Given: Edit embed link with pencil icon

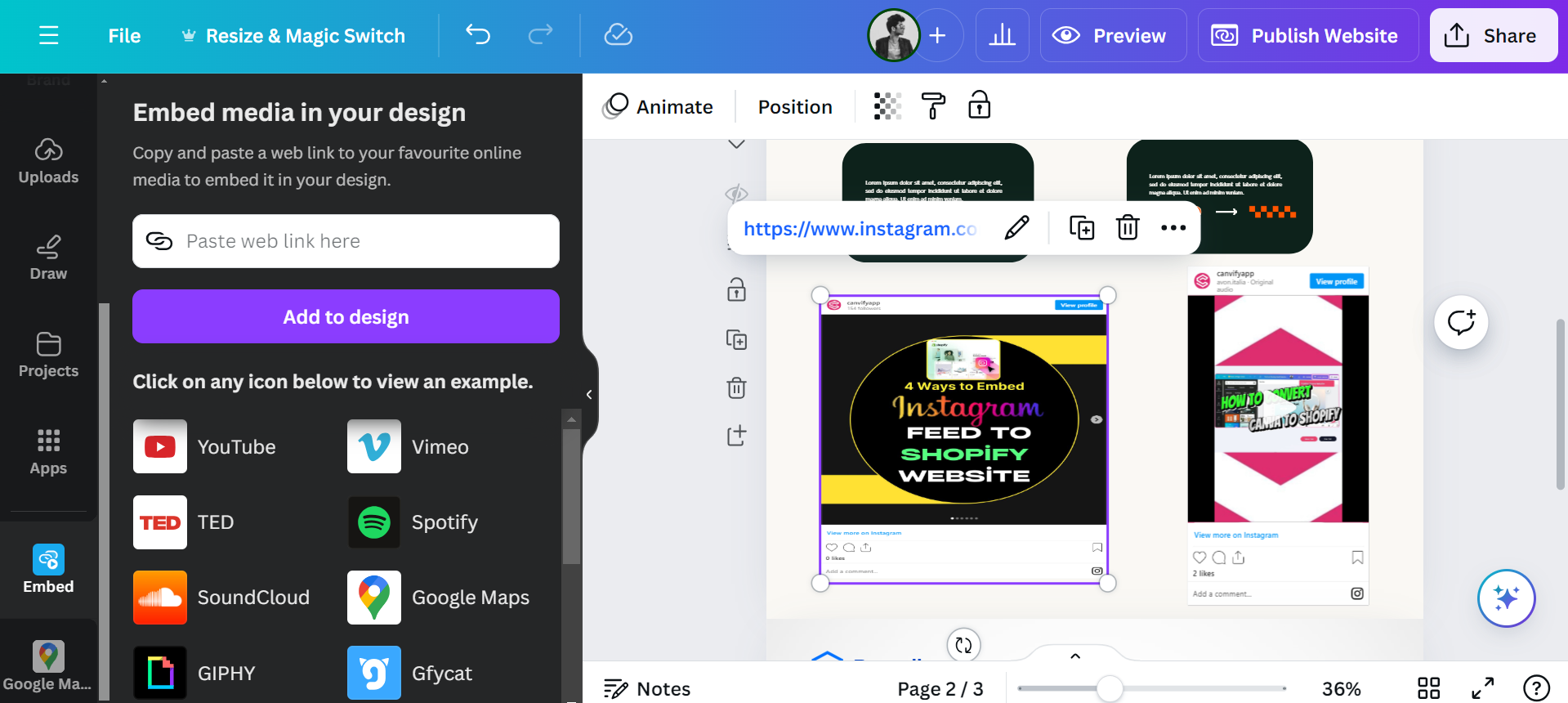Looking at the screenshot, I should click(1017, 228).
